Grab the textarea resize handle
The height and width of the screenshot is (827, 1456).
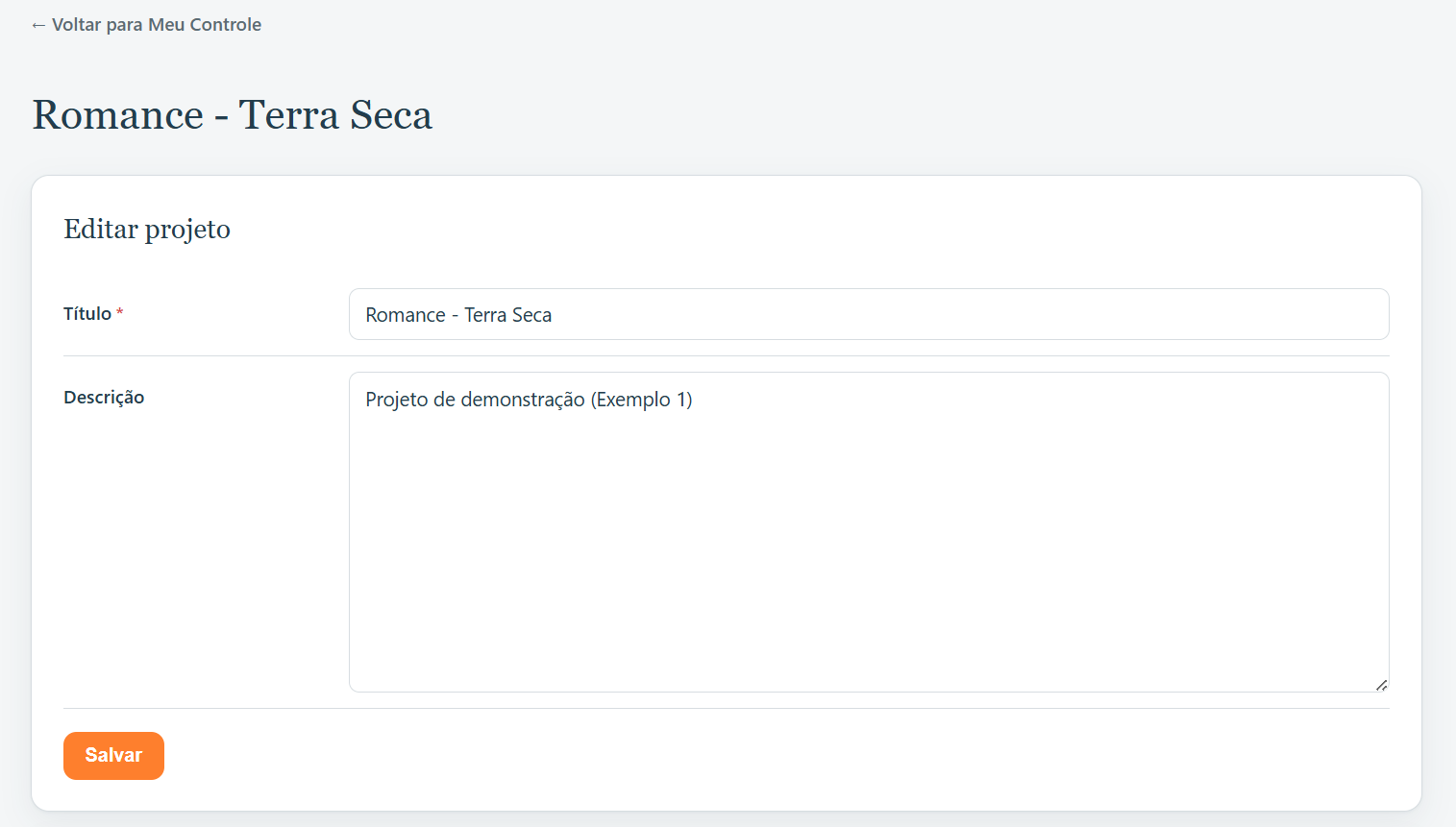point(1381,684)
